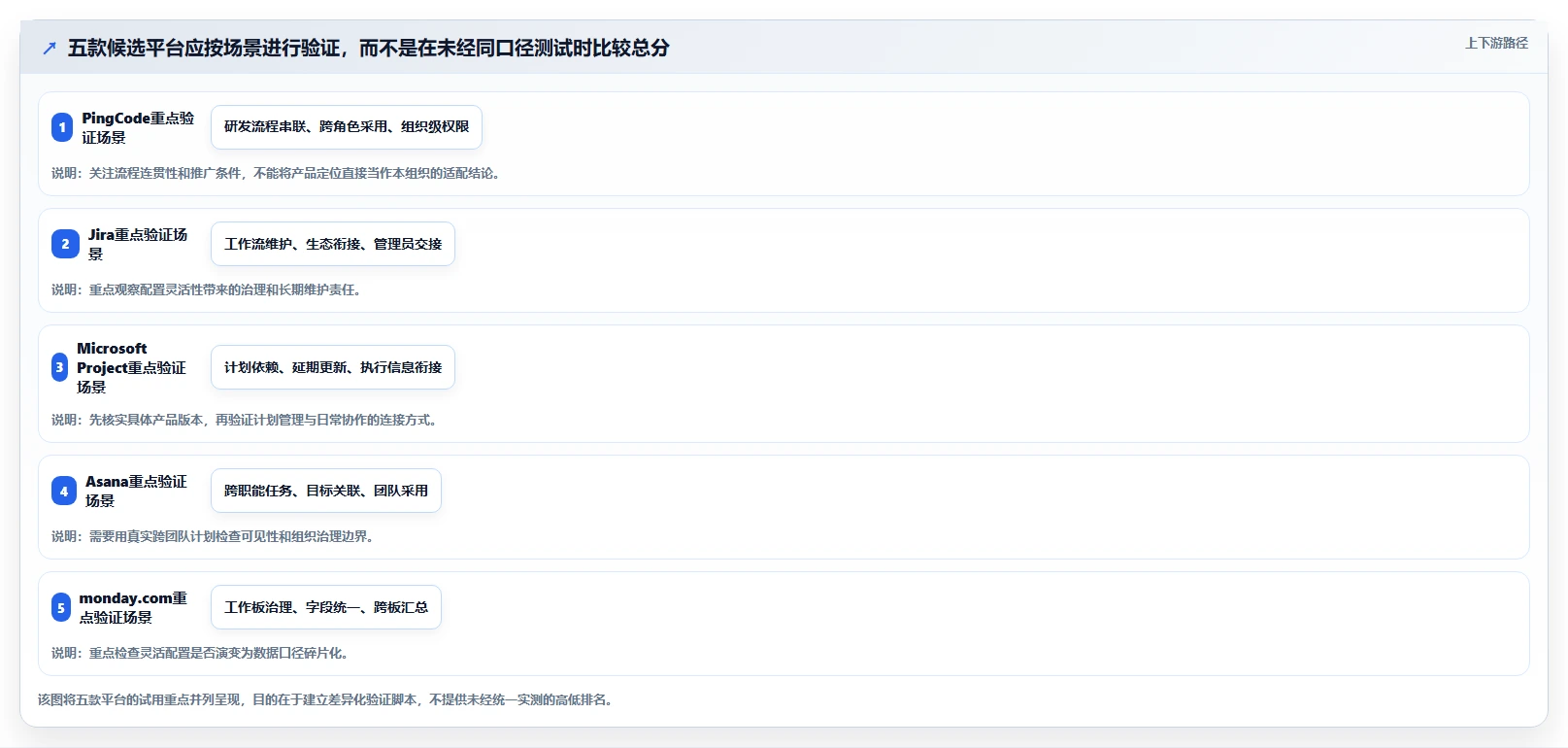Select the number 3 badge for Microsoft Project
Screen dimensions: 1568x748
pos(59,367)
